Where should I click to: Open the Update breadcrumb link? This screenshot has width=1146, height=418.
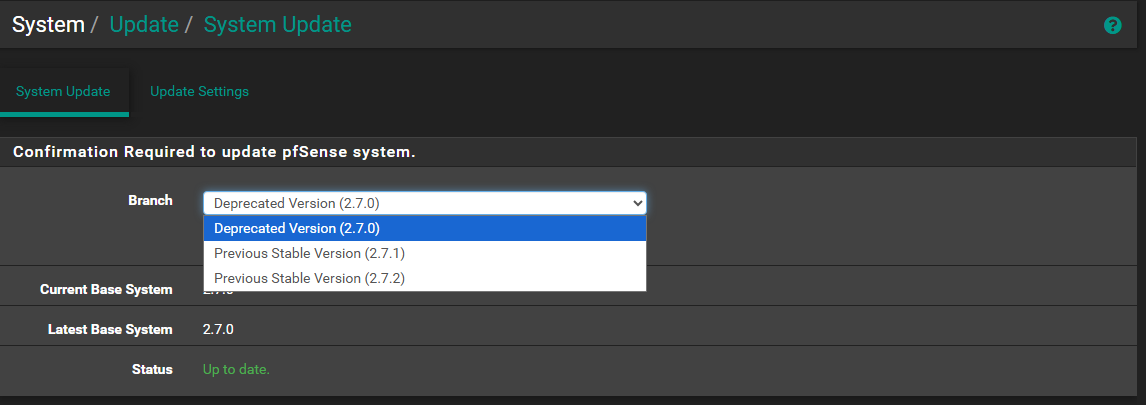[x=144, y=24]
